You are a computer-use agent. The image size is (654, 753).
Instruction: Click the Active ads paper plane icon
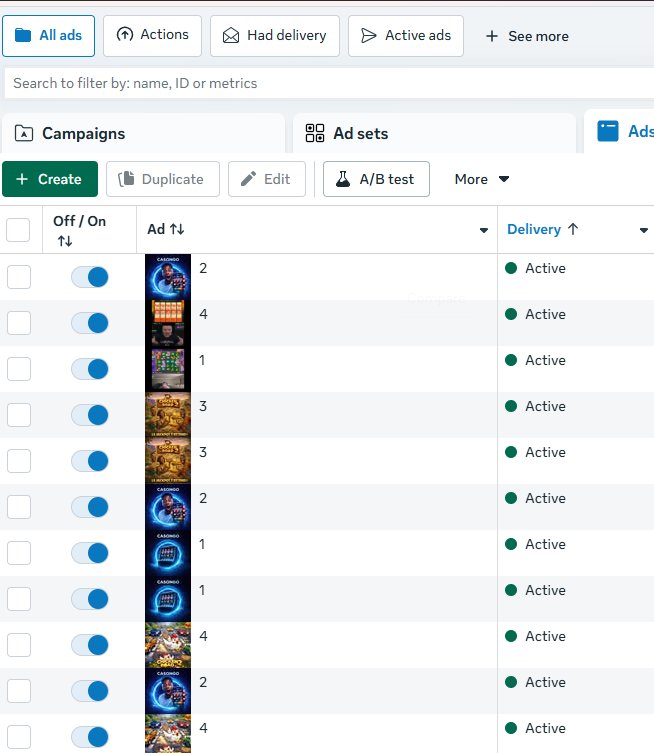coord(368,36)
